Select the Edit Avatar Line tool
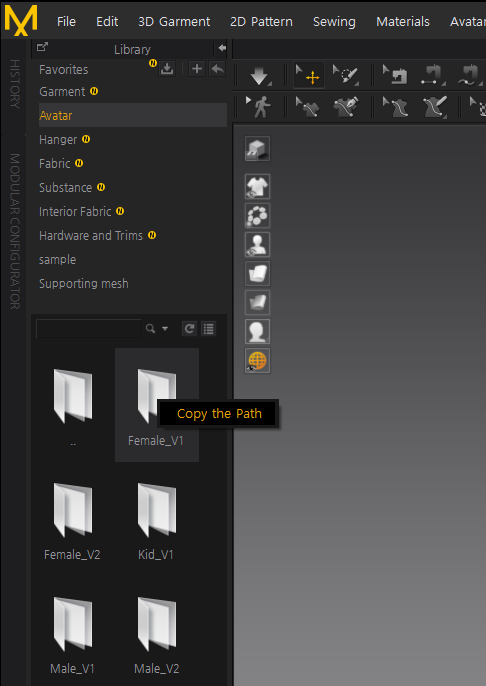 click(395, 107)
